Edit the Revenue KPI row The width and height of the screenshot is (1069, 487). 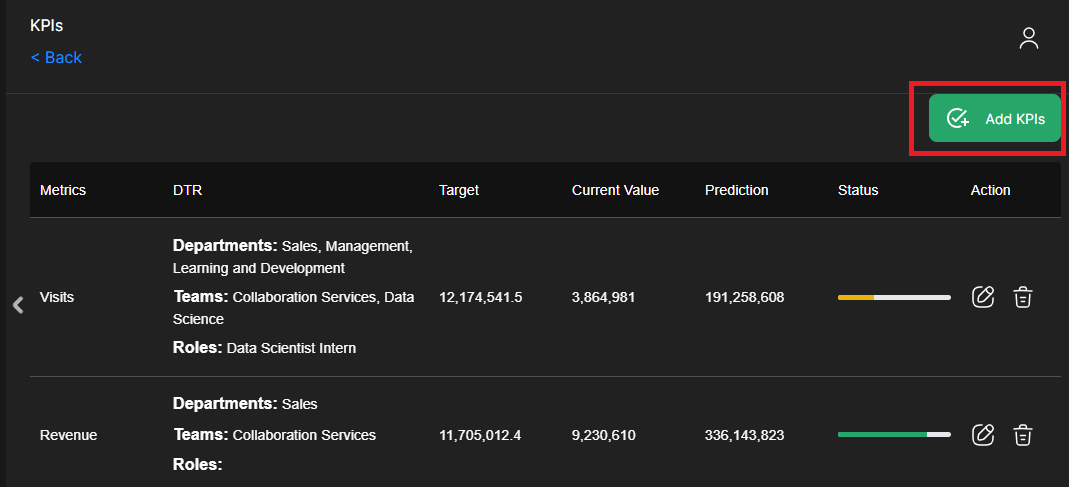(983, 434)
